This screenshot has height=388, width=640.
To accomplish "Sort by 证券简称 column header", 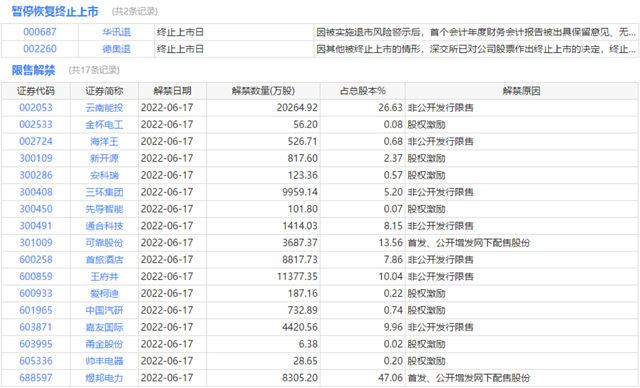I will pos(104,91).
